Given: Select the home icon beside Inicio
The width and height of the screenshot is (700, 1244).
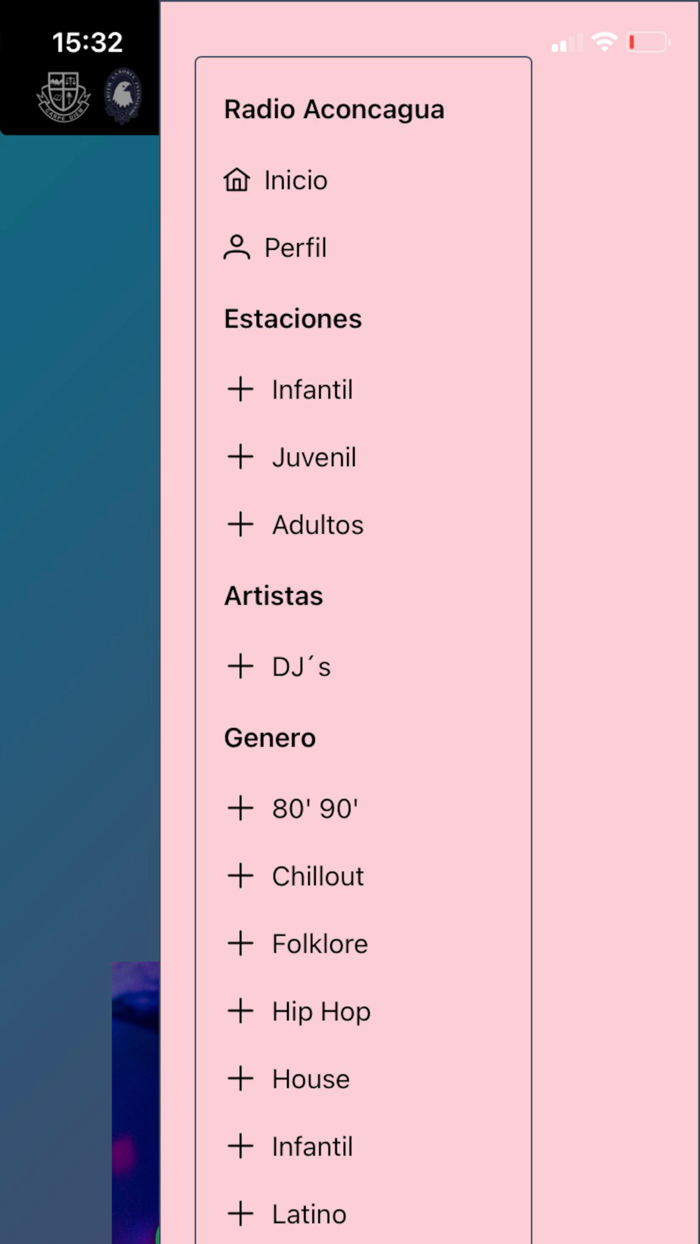Looking at the screenshot, I should point(236,180).
